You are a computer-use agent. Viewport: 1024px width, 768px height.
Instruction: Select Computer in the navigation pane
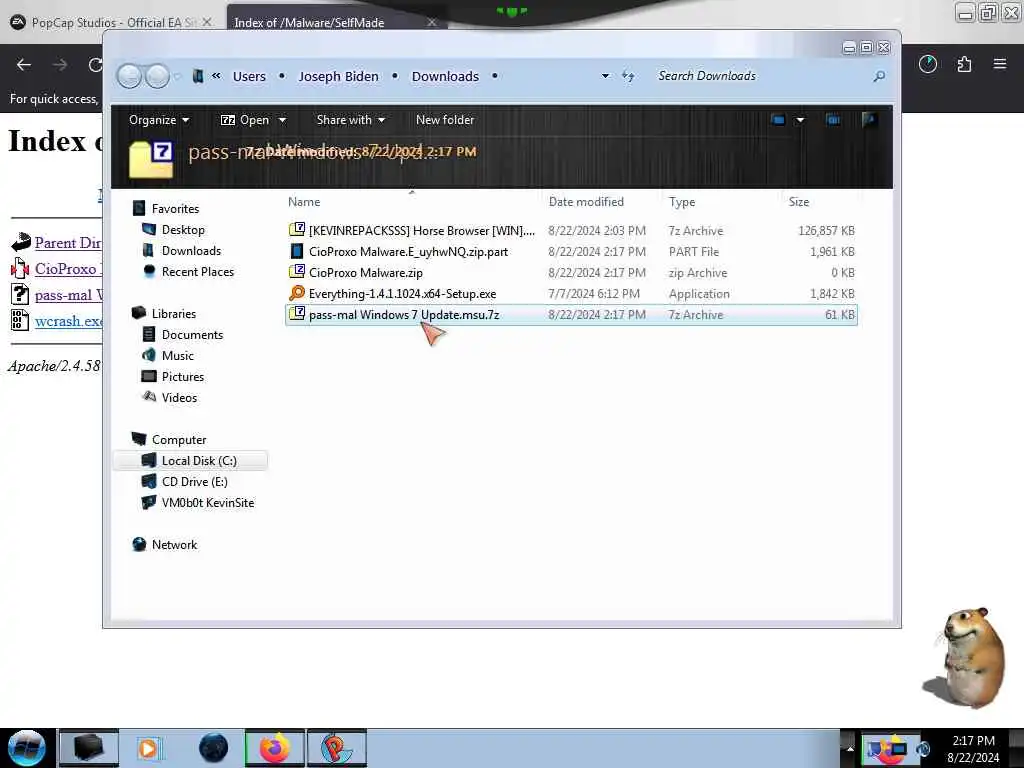click(x=179, y=440)
